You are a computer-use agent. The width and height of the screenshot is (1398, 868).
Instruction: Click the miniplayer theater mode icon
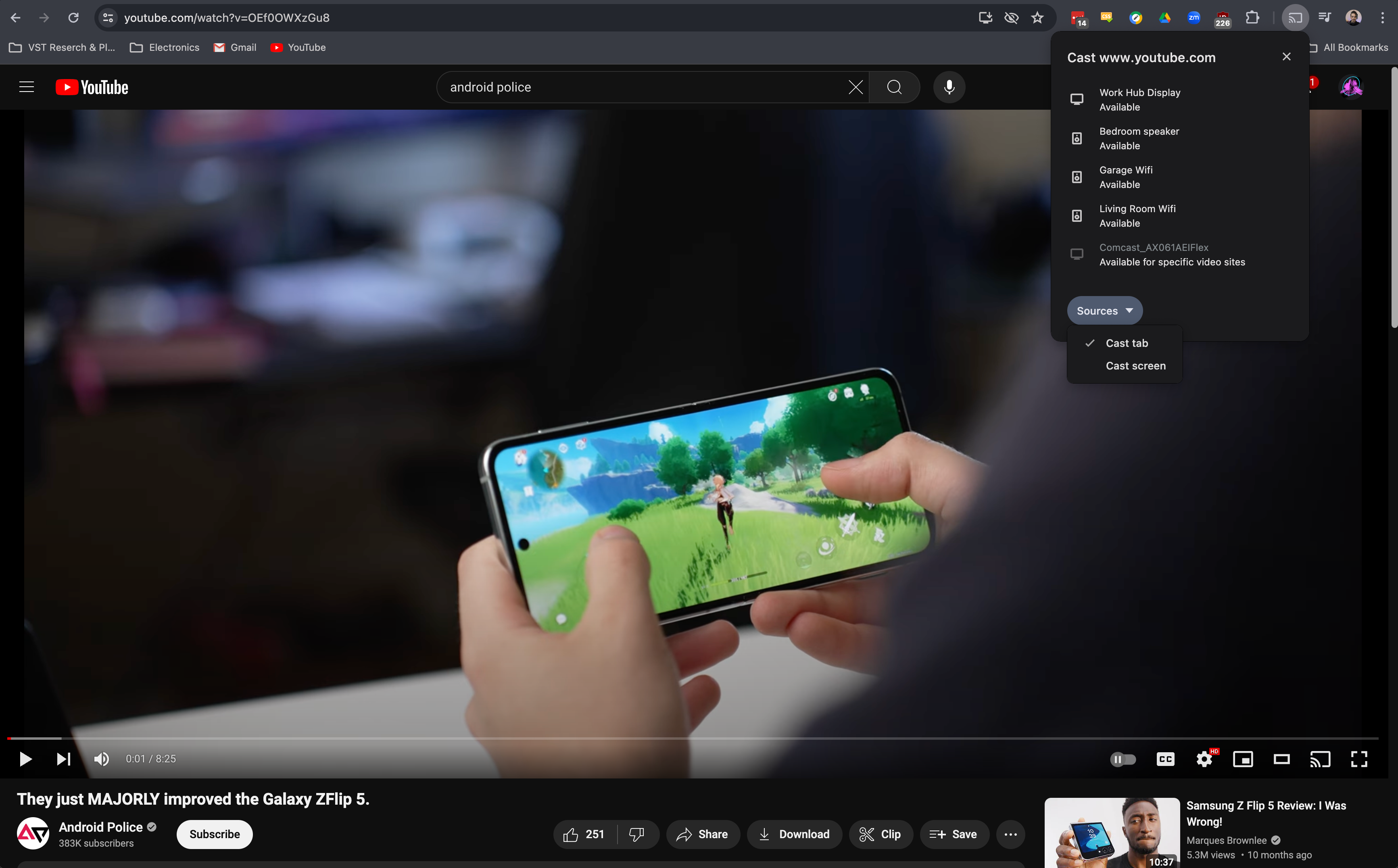(x=1243, y=759)
